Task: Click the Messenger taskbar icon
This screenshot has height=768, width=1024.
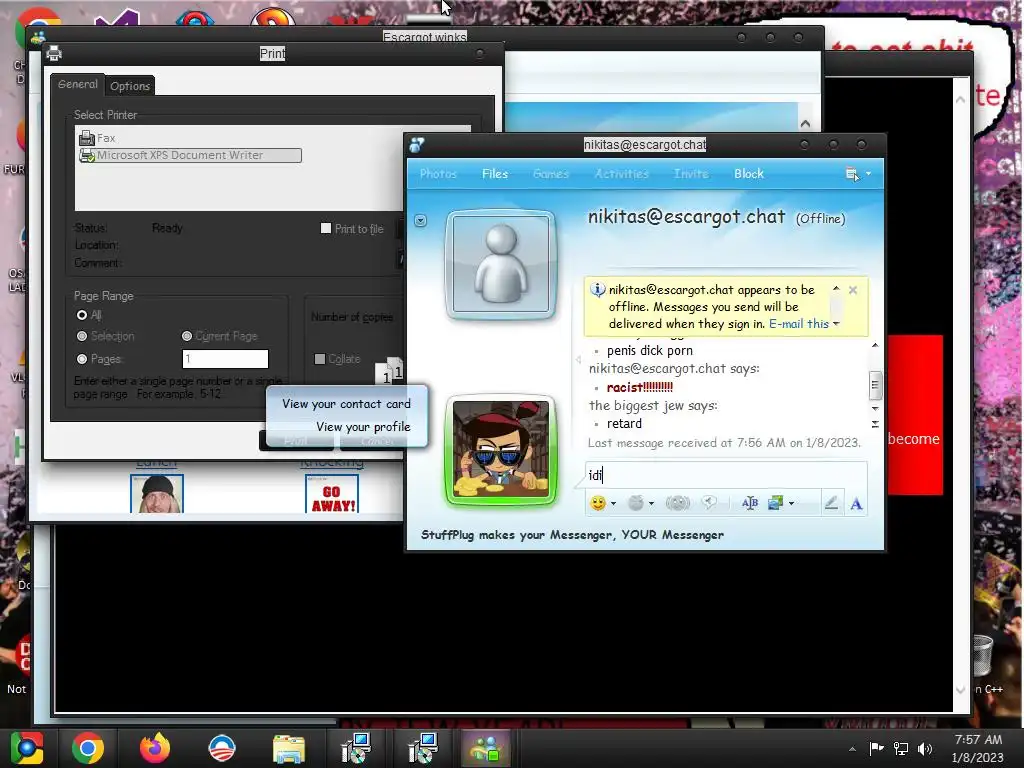Action: (x=485, y=748)
